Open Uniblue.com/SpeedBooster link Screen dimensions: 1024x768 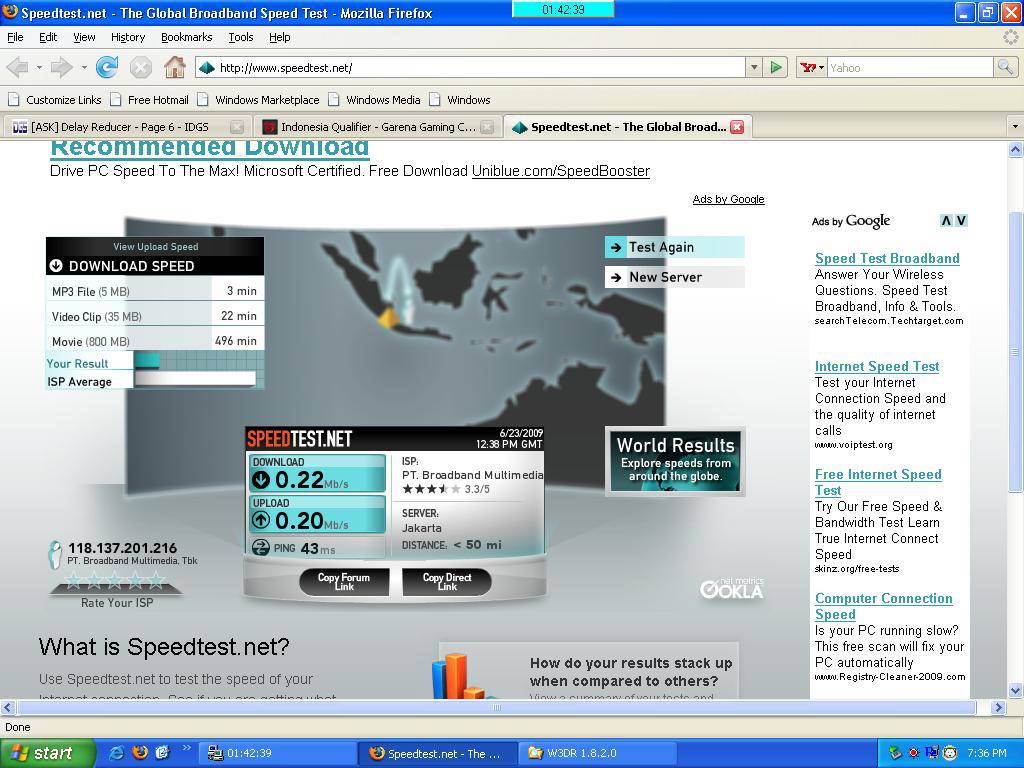point(560,171)
